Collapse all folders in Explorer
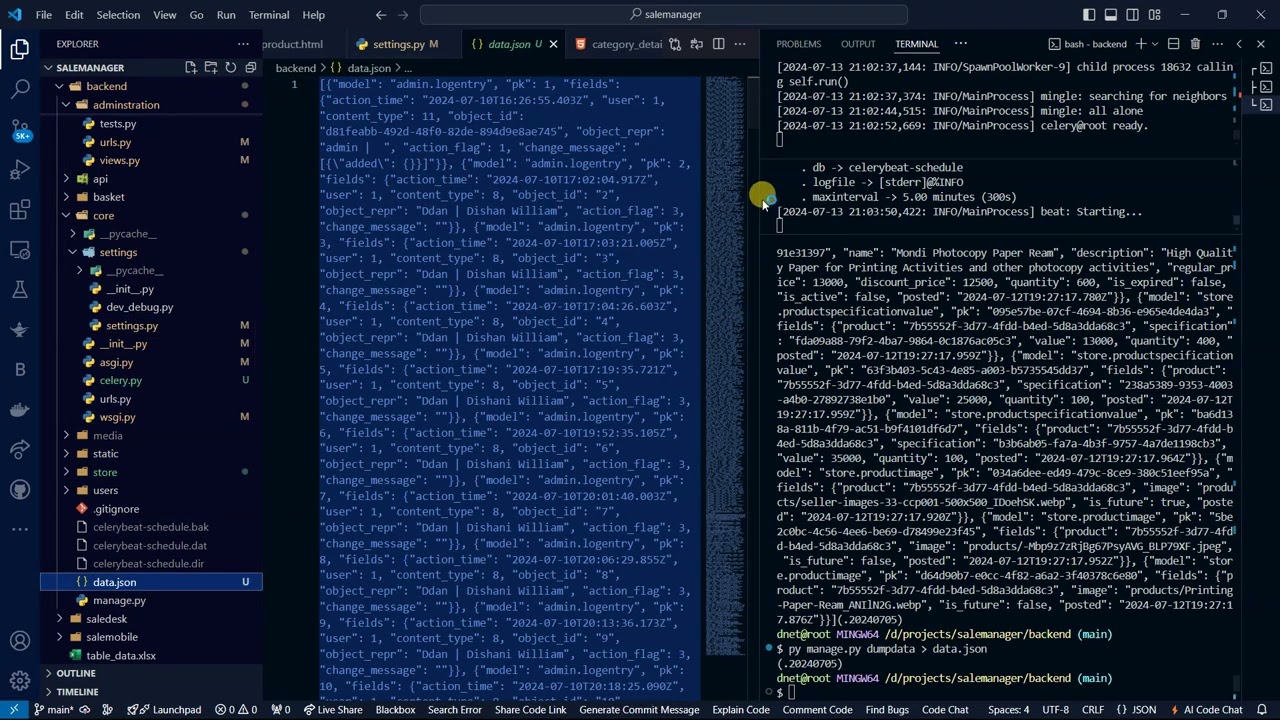 point(251,67)
